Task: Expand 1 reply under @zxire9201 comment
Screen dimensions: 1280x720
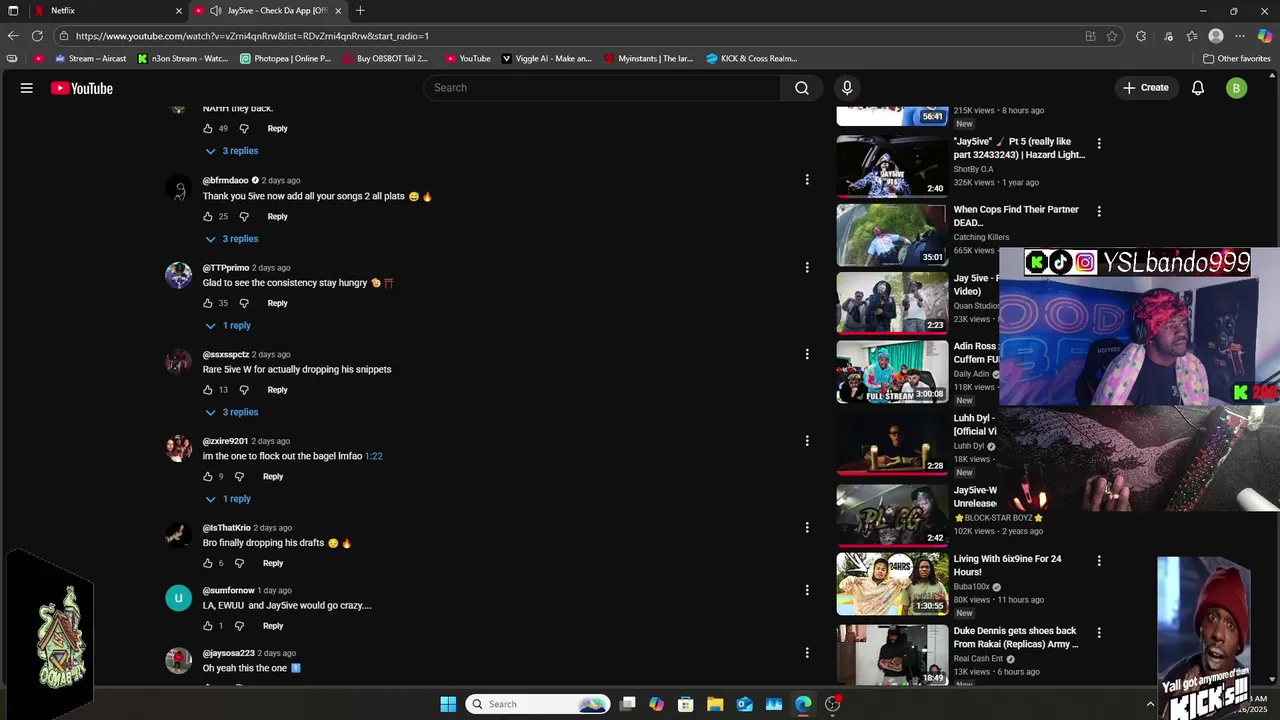Action: (228, 499)
